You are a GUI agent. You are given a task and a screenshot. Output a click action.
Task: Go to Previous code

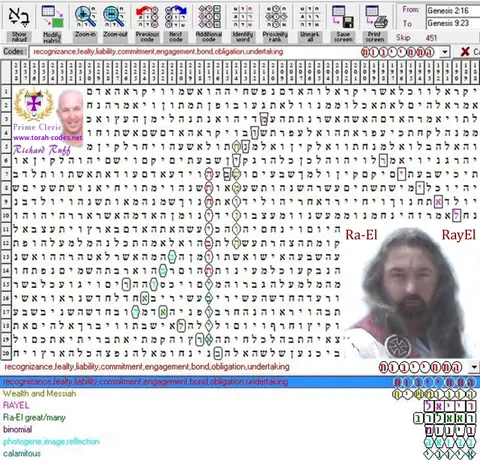[147, 17]
